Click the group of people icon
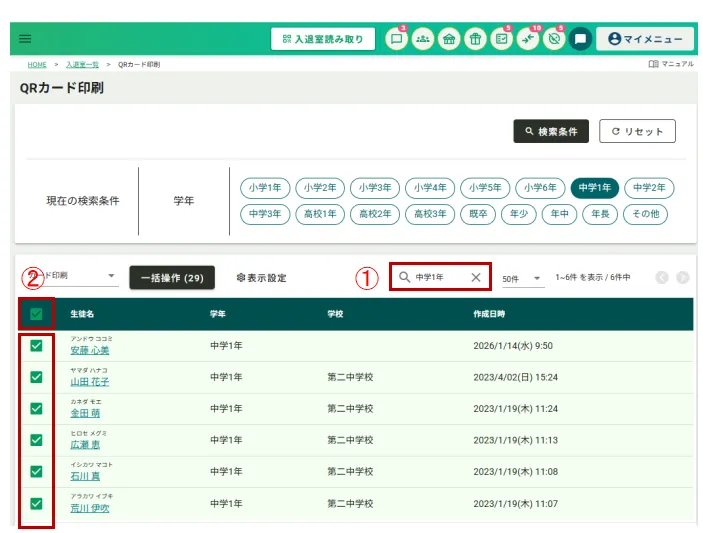 click(x=423, y=39)
